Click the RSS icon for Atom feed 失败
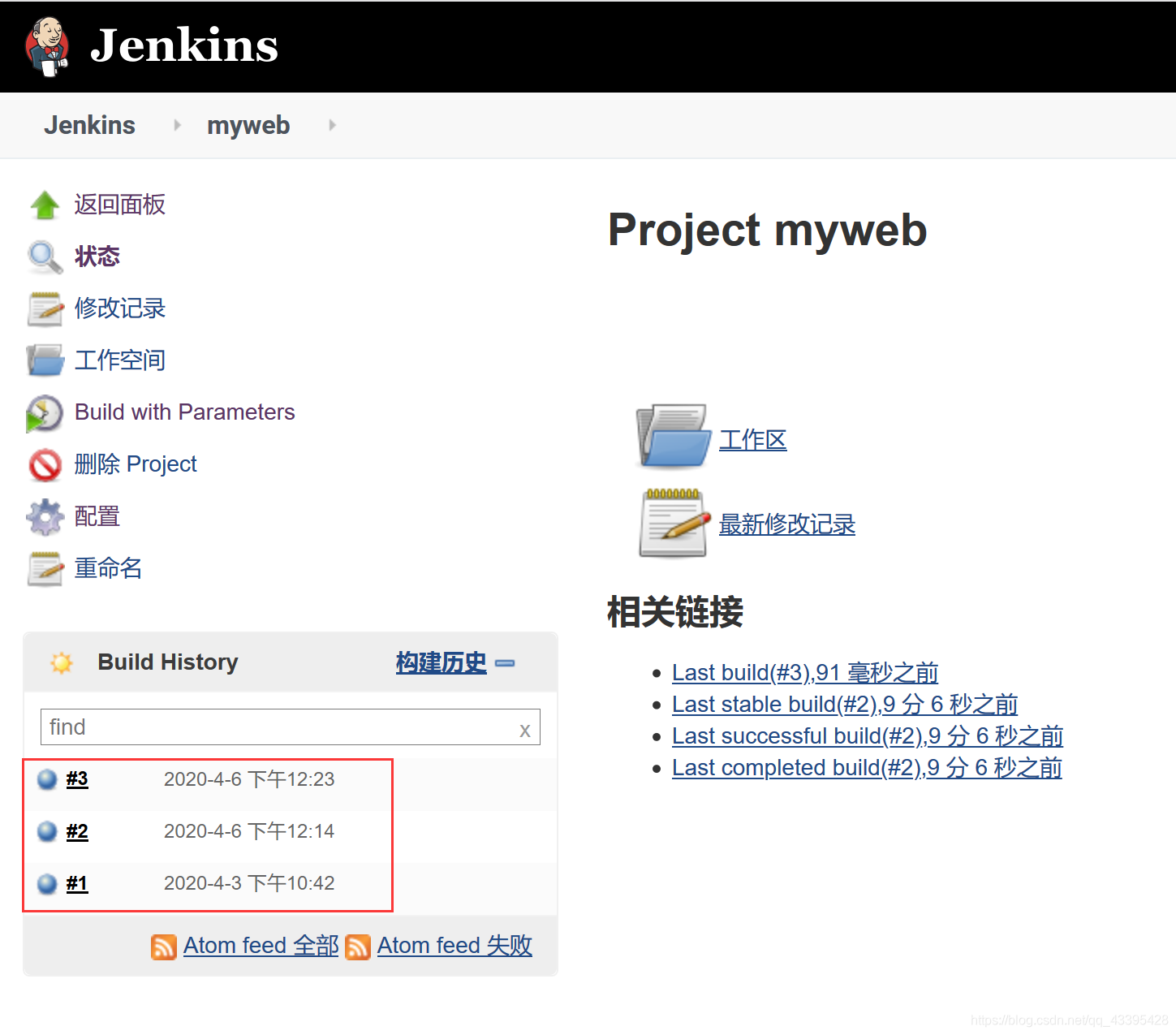 click(358, 947)
